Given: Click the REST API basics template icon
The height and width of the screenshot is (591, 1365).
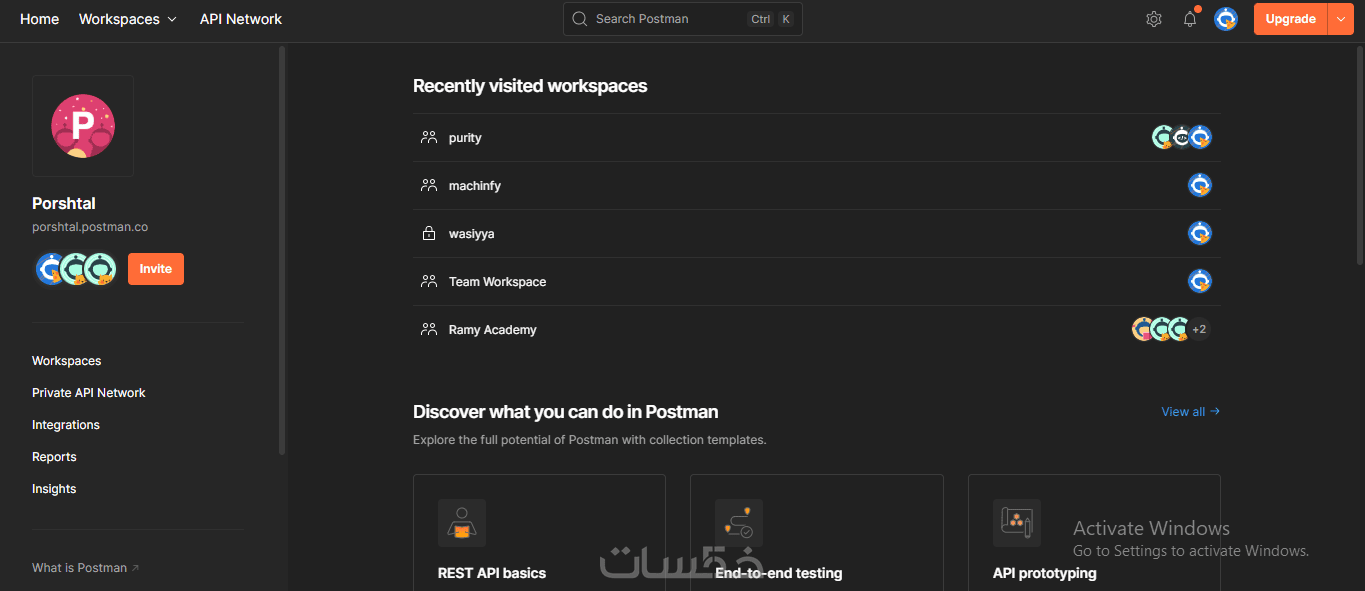Looking at the screenshot, I should (x=461, y=523).
